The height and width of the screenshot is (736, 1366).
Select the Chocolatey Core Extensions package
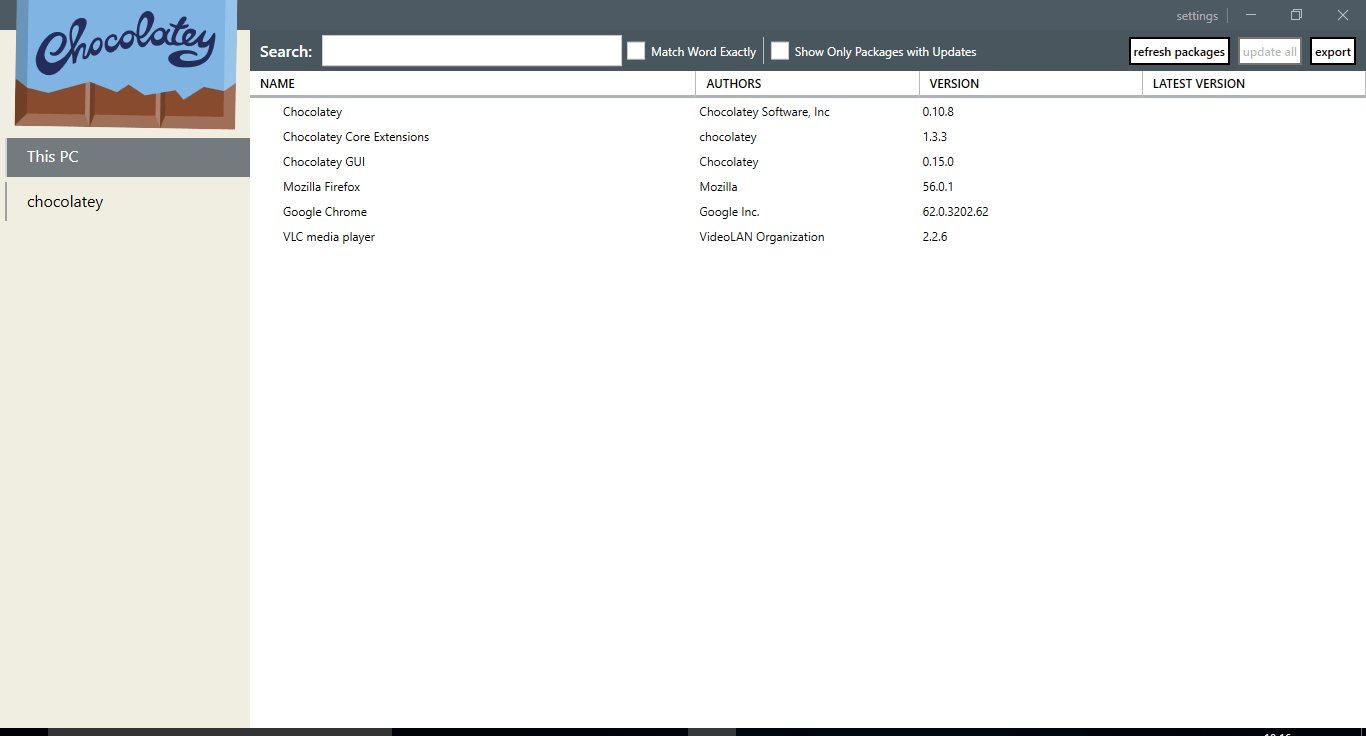pos(356,136)
